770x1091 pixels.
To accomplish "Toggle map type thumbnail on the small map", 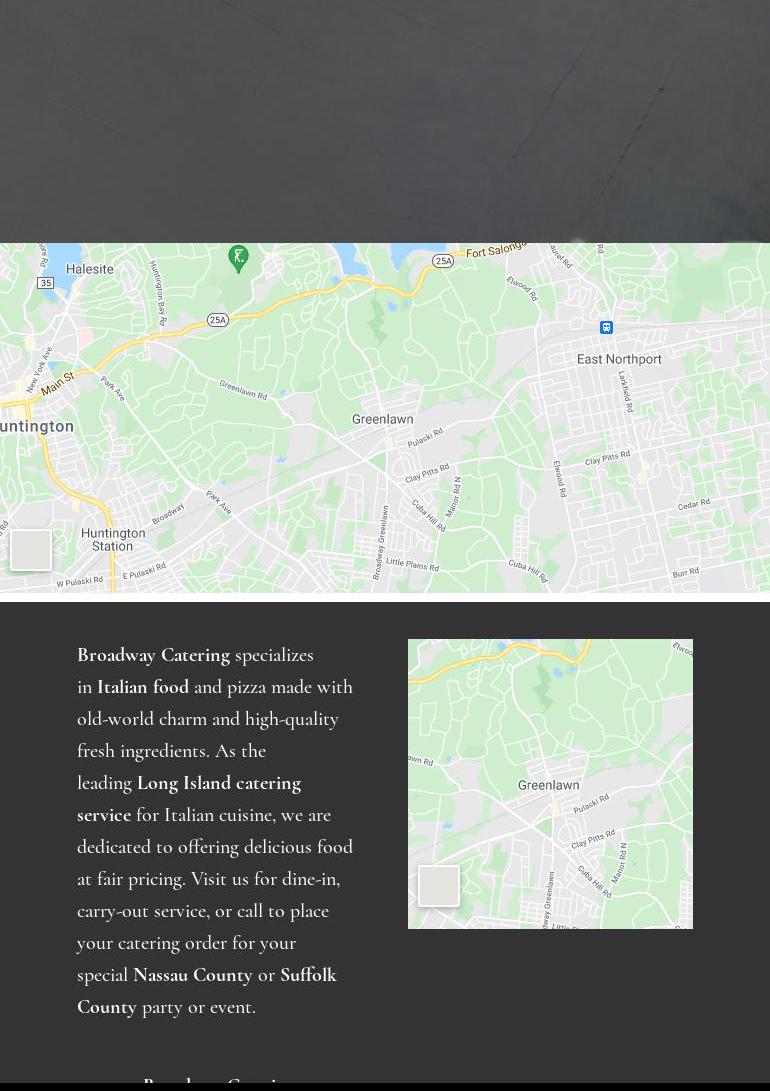I will [438, 886].
